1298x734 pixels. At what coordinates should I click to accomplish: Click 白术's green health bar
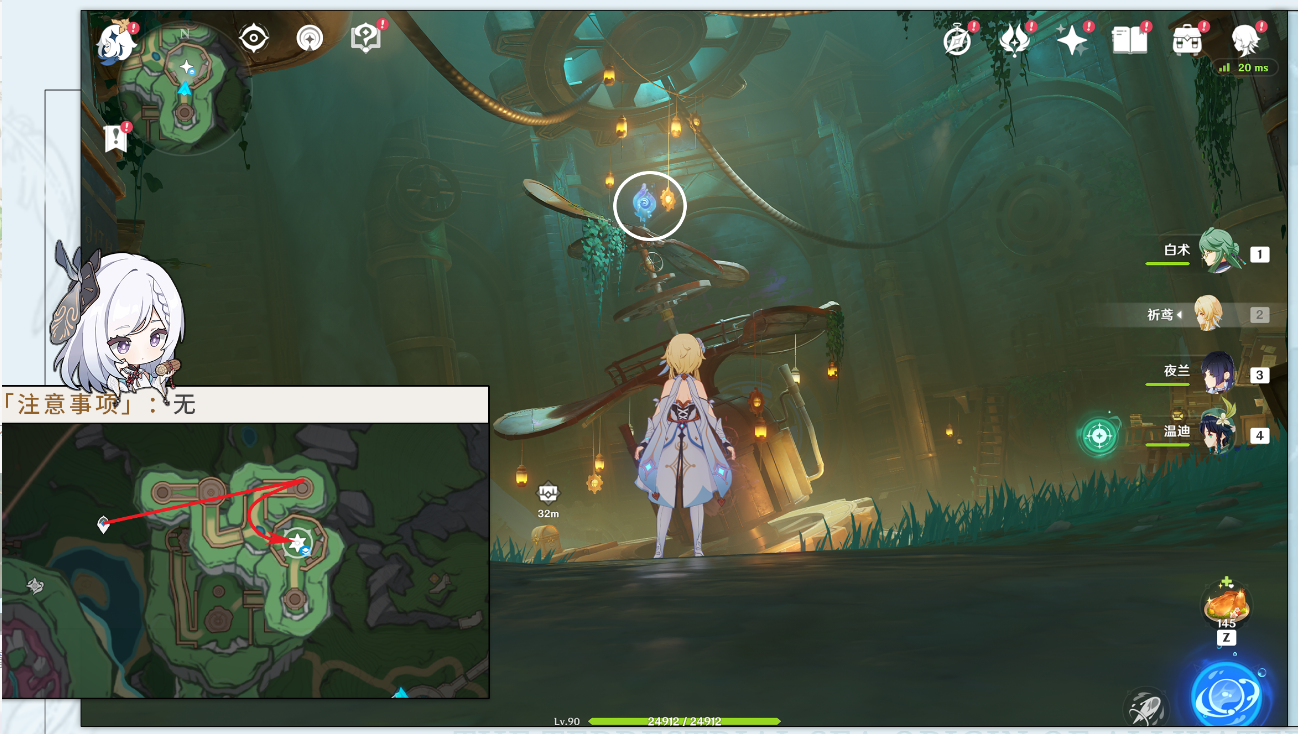point(1168,264)
